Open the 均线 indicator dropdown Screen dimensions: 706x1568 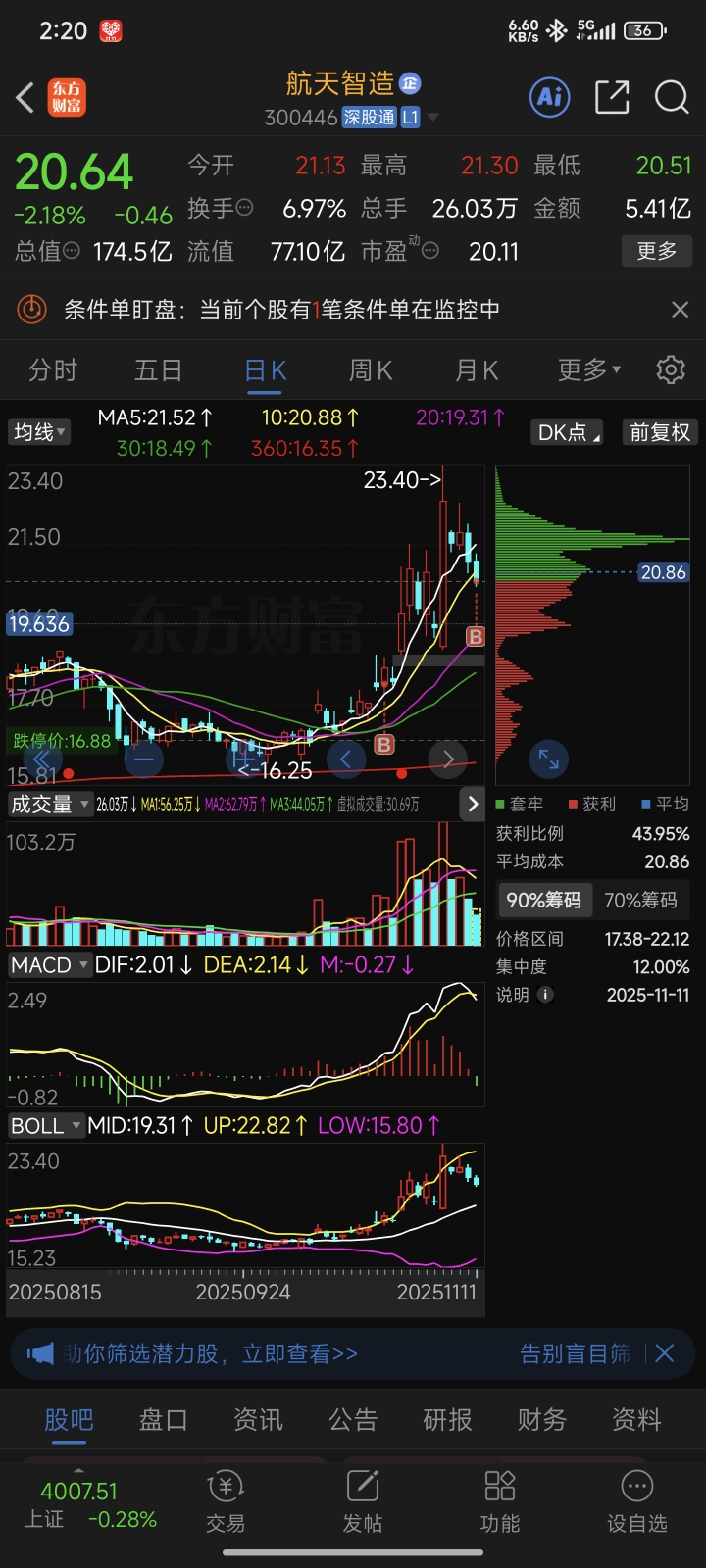tap(39, 431)
